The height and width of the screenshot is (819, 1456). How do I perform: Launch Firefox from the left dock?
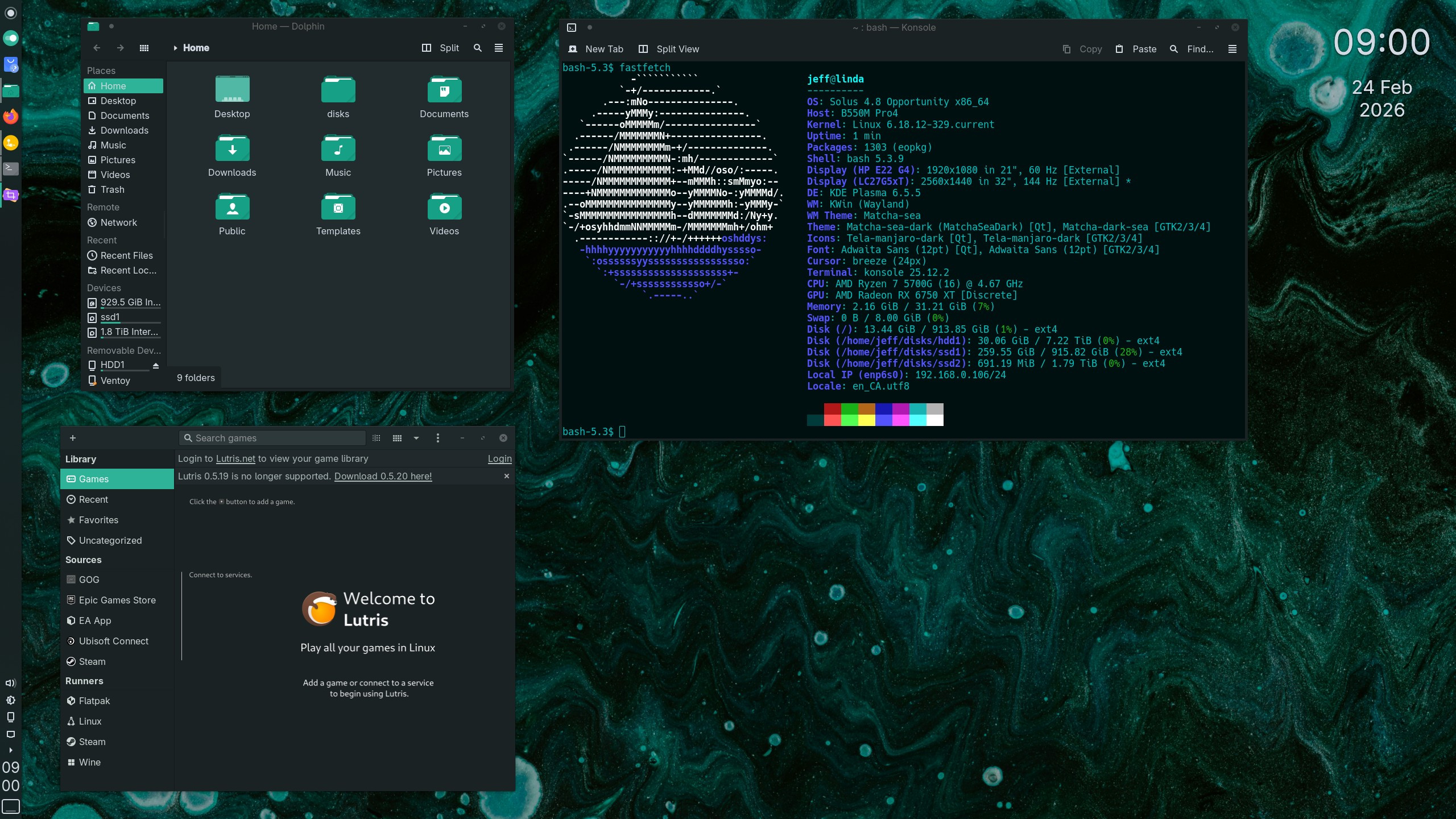click(10, 117)
